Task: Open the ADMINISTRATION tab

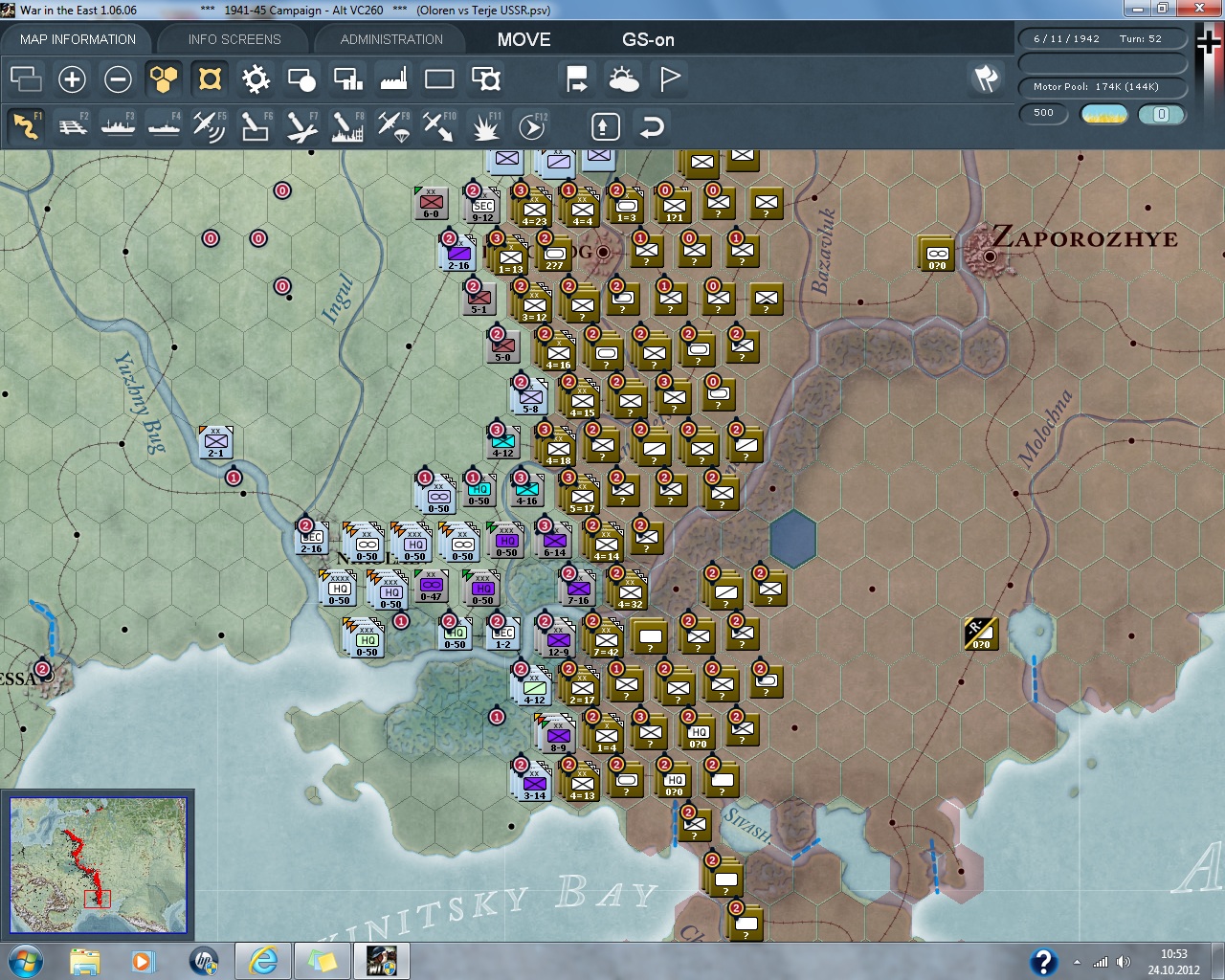Action: tap(391, 39)
